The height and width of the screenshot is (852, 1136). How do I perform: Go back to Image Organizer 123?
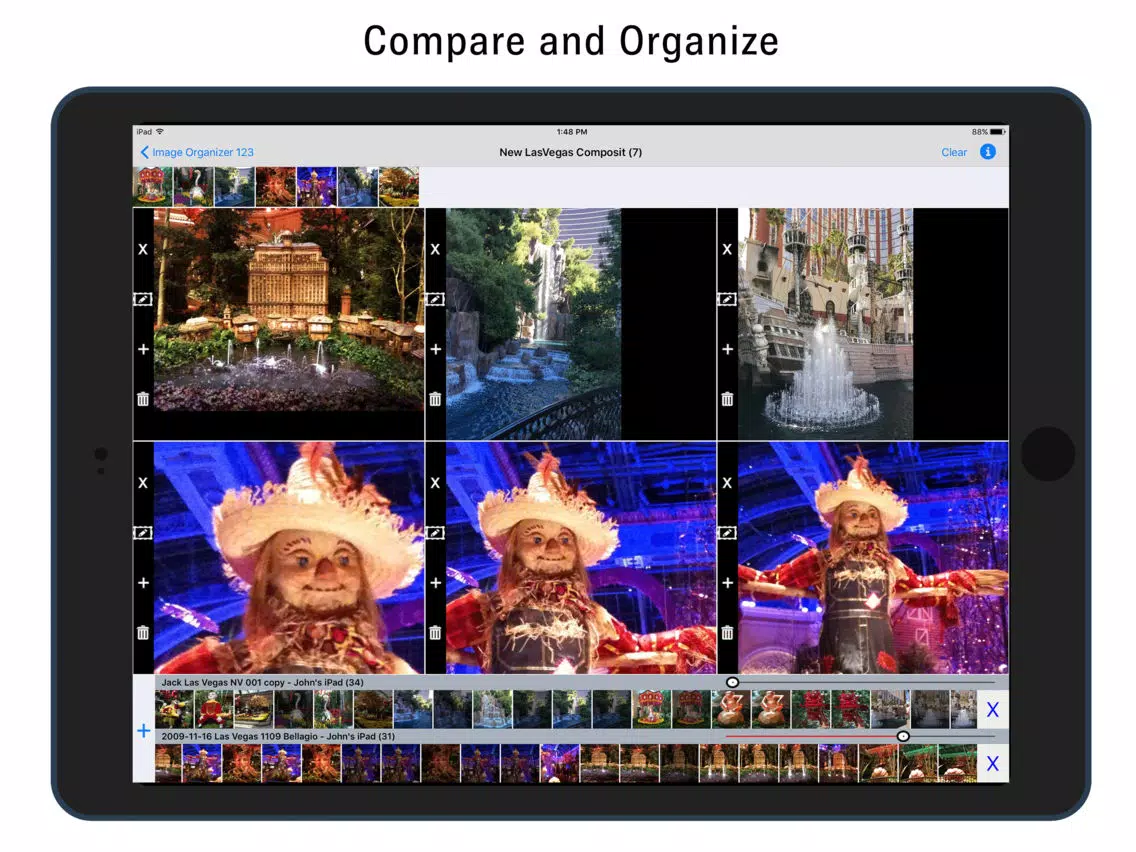[196, 152]
